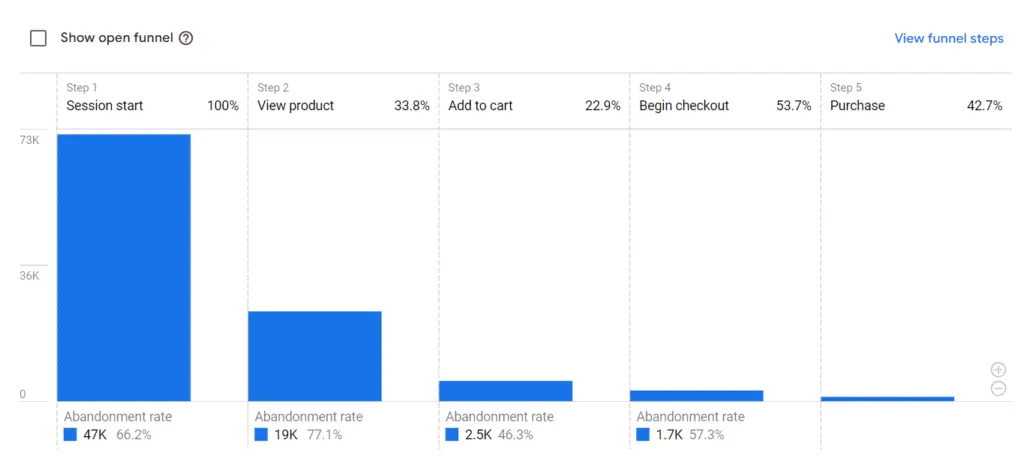The width and height of the screenshot is (1024, 461).
Task: Click the 47K abandonment color swatch
Action: click(x=71, y=435)
